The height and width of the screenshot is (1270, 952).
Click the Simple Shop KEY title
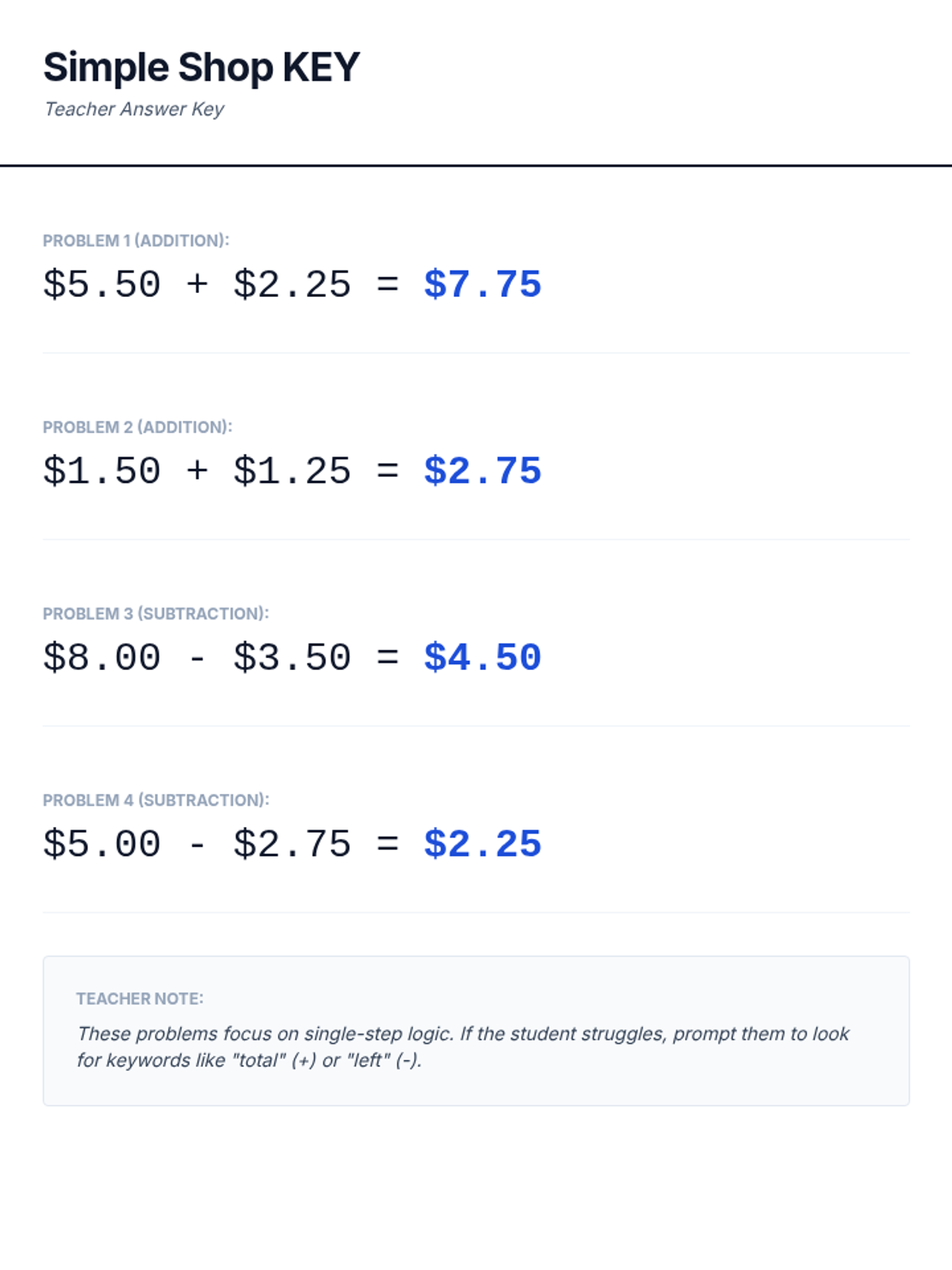click(x=202, y=67)
